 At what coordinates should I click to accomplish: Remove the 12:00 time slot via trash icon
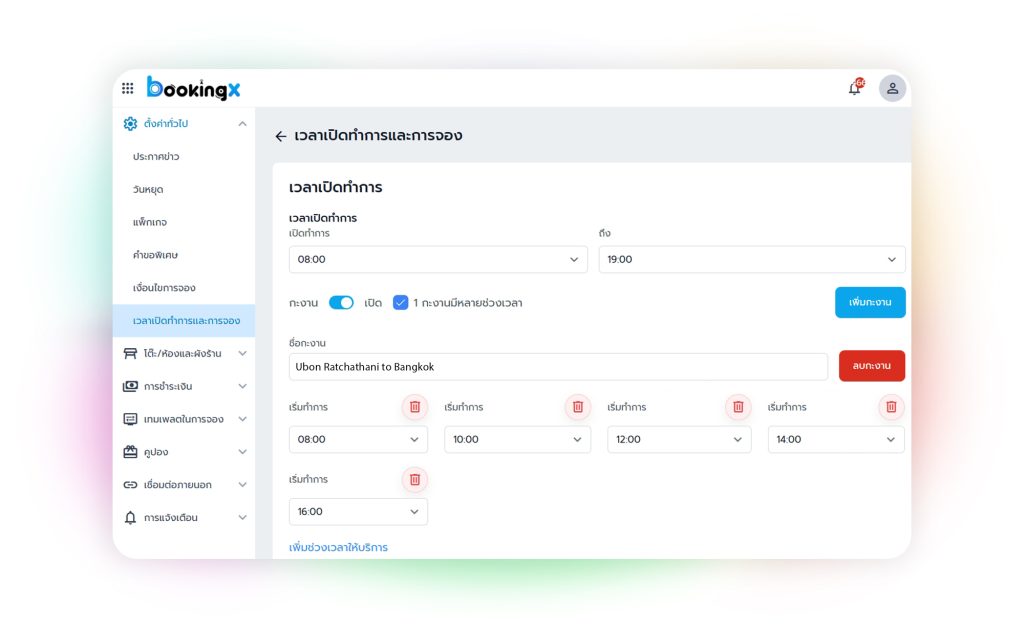(x=738, y=407)
